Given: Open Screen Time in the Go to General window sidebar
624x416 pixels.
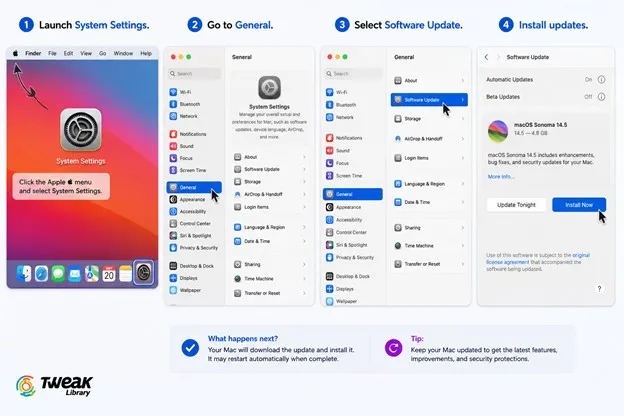Looking at the screenshot, I should tap(194, 170).
